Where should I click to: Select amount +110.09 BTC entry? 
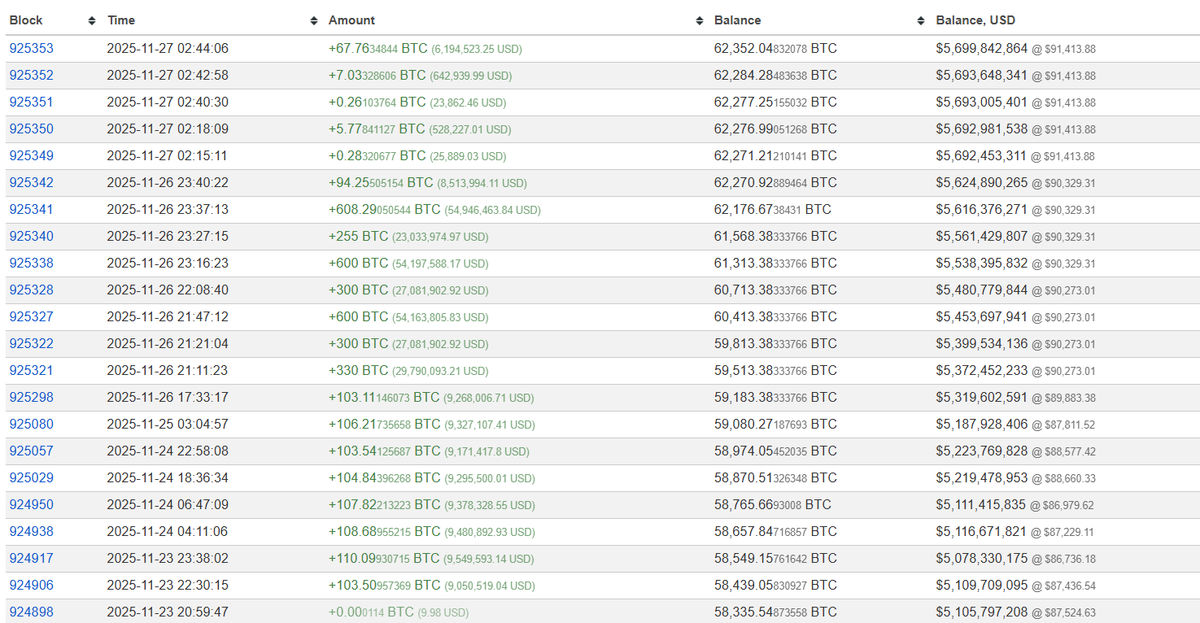(431, 559)
